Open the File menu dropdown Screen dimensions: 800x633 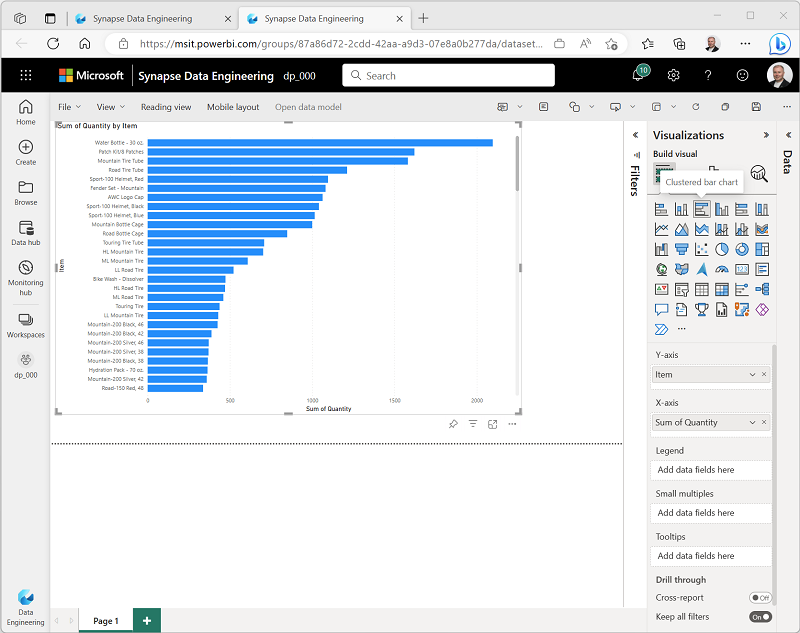tap(69, 107)
